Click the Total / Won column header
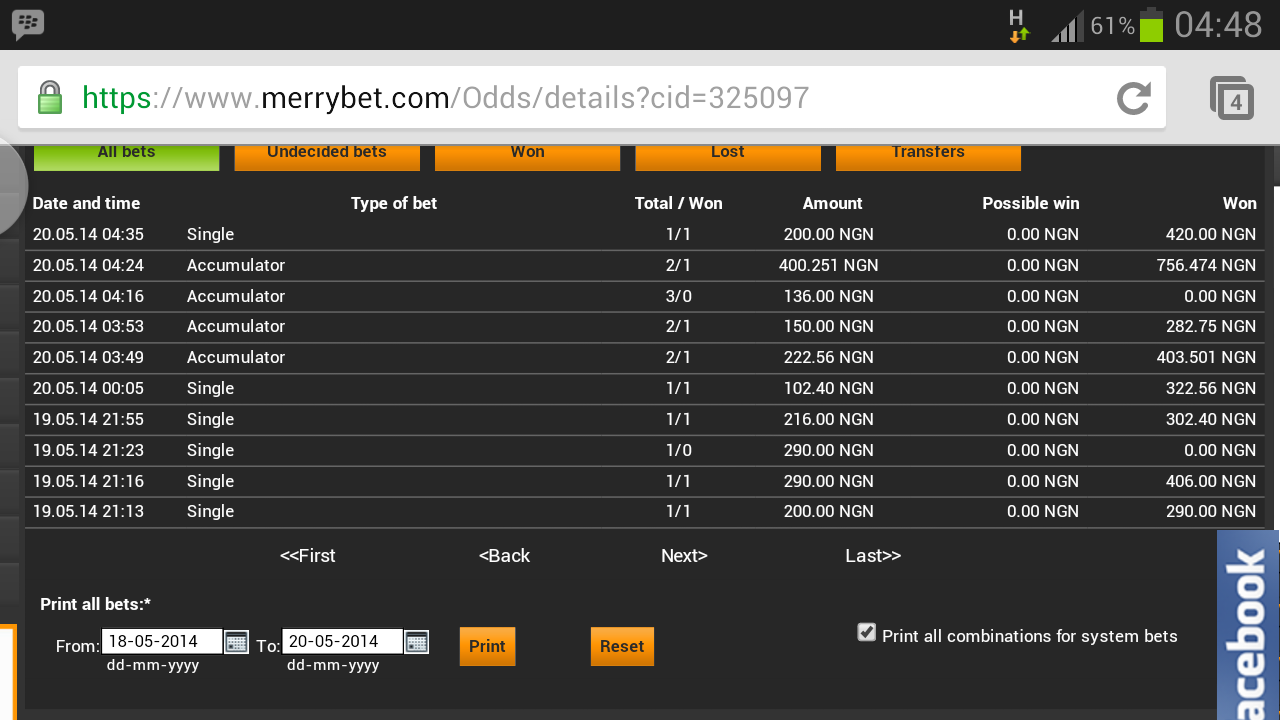The image size is (1280, 720). click(x=678, y=203)
